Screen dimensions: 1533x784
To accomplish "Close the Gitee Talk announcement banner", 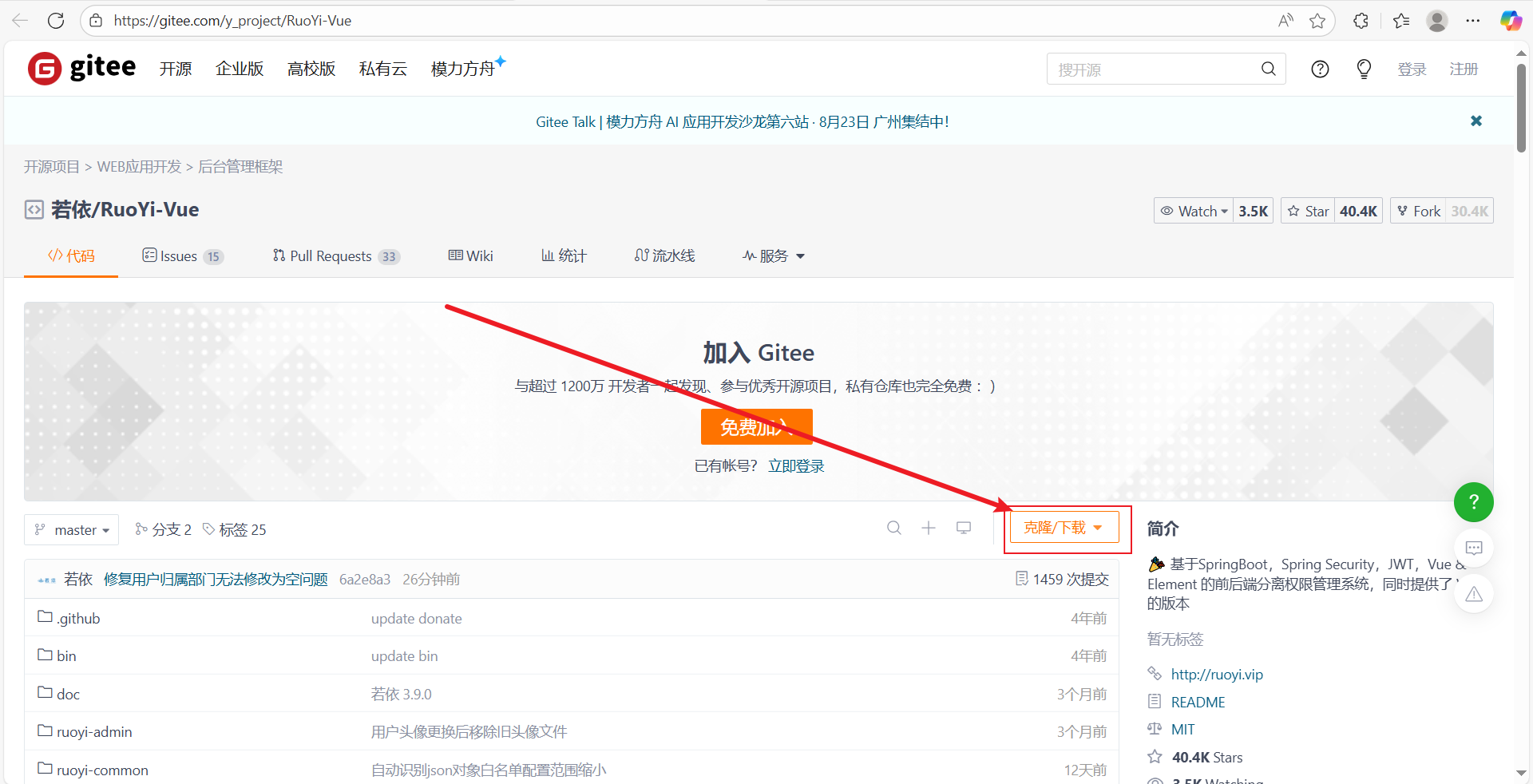I will click(x=1476, y=121).
